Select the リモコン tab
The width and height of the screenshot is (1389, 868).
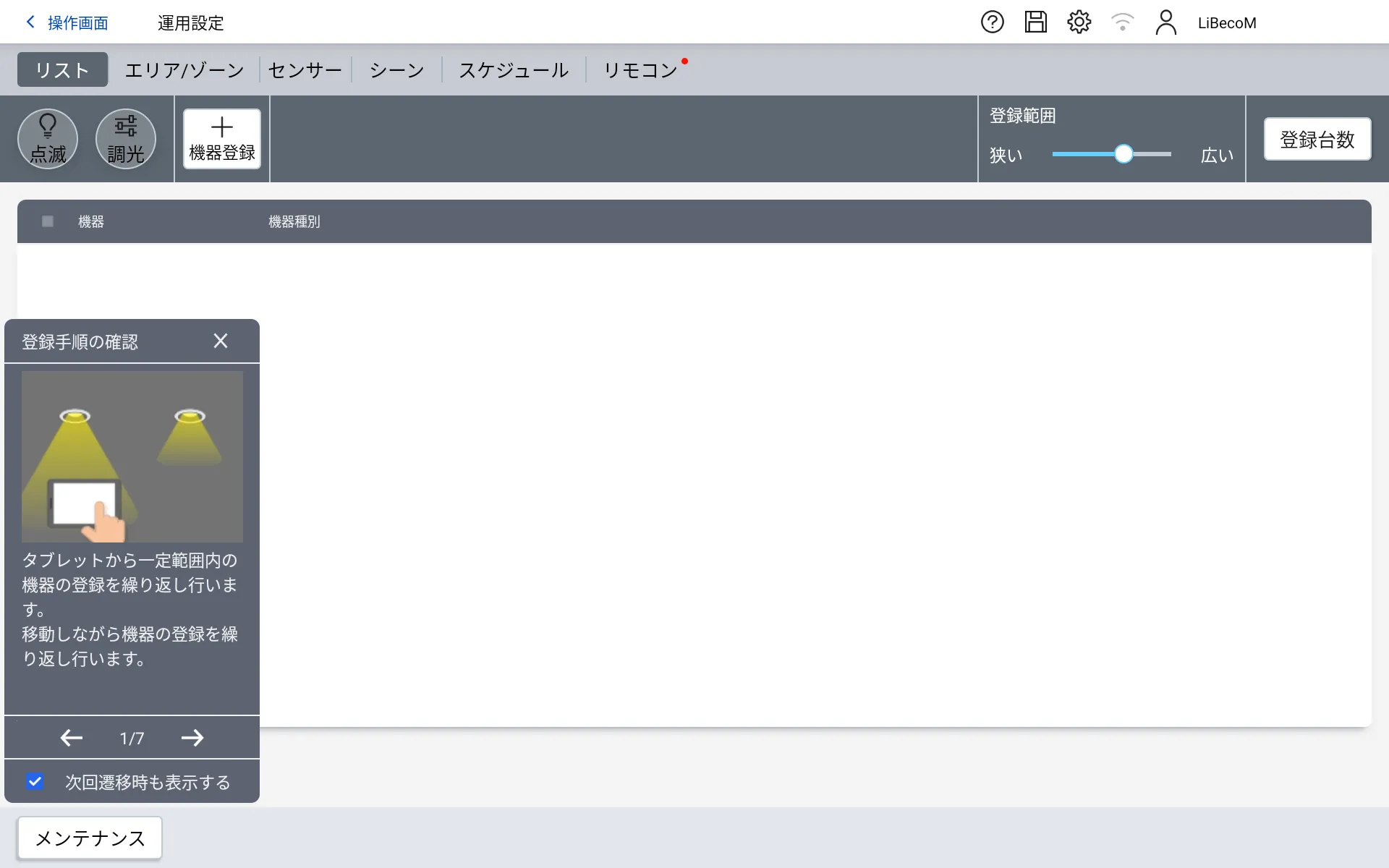tap(640, 70)
